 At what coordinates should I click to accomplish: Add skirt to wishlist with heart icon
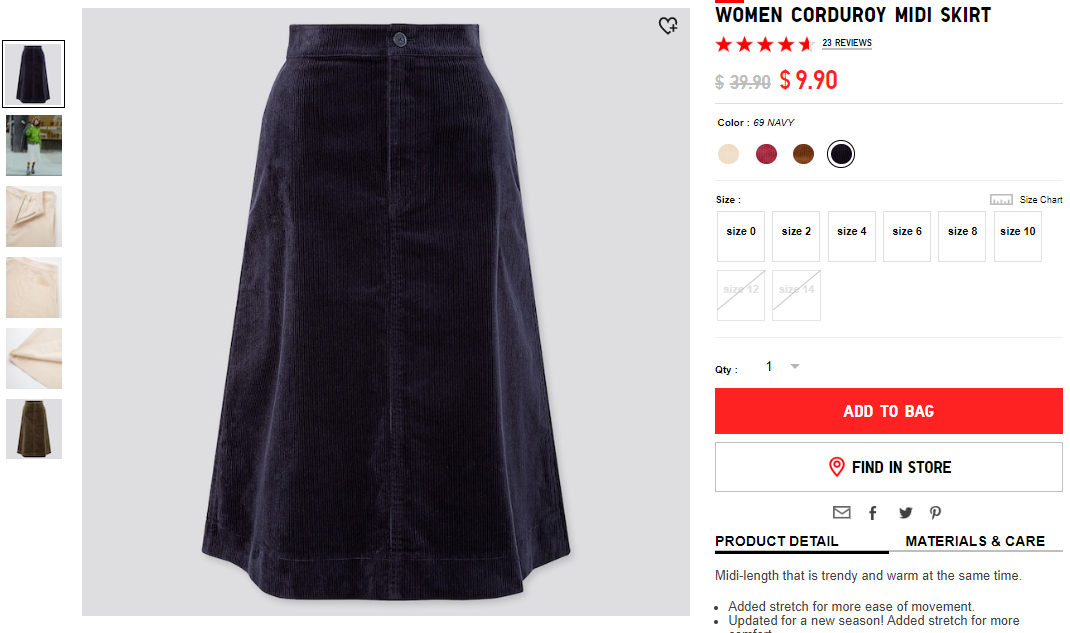click(668, 26)
